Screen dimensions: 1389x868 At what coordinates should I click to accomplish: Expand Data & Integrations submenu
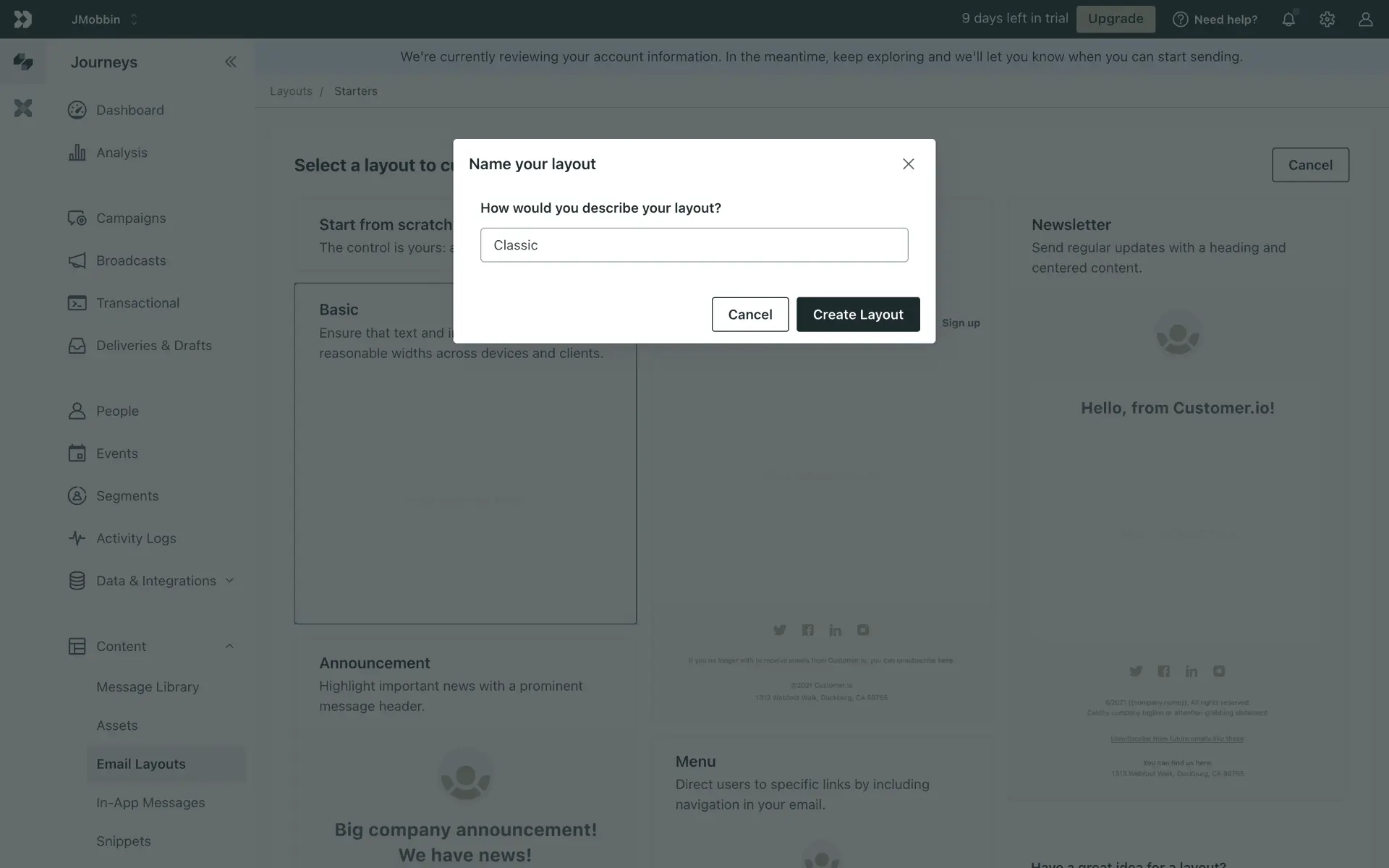pos(229,580)
